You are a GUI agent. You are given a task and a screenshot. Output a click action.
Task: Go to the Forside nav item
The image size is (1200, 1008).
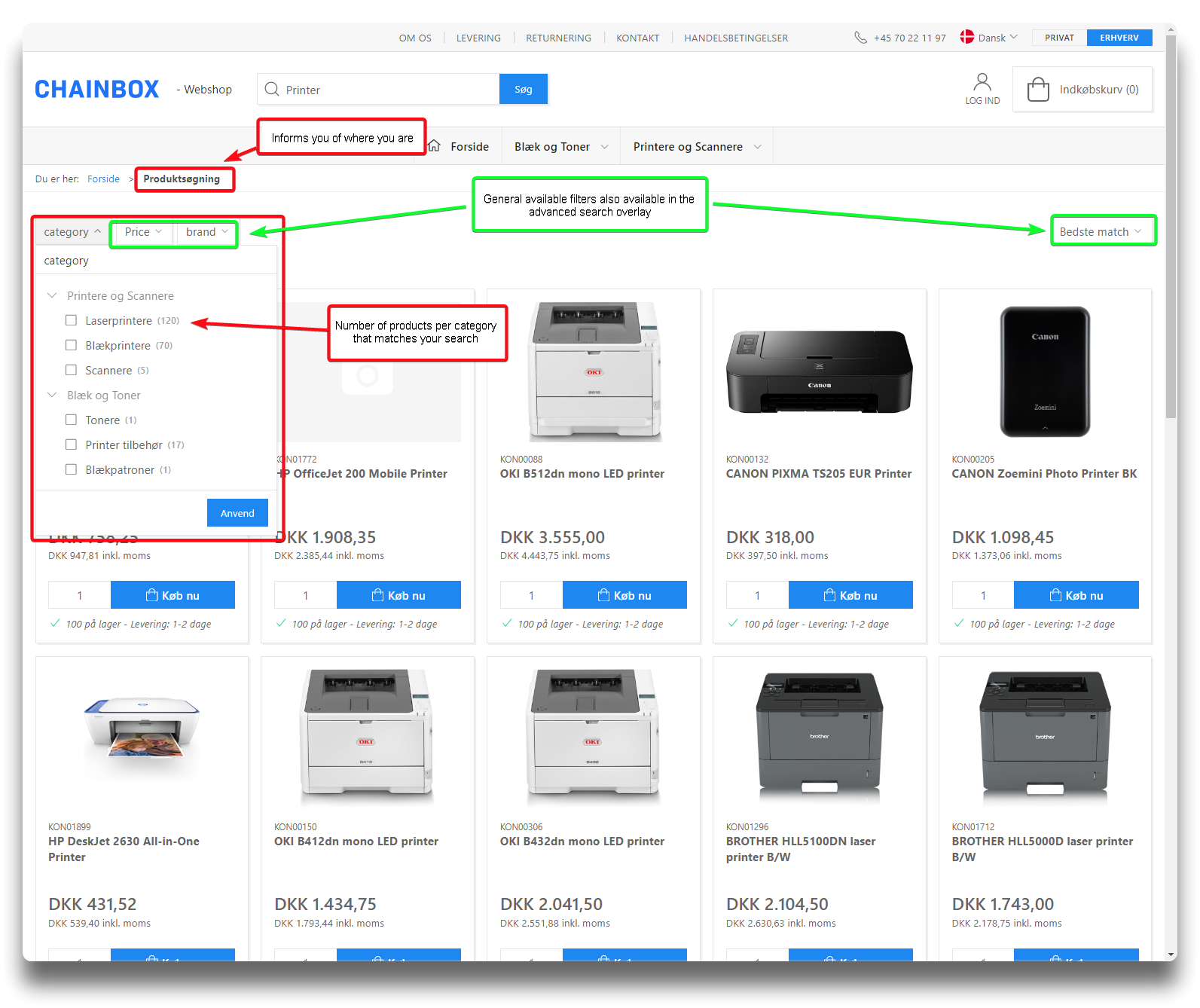(x=469, y=147)
